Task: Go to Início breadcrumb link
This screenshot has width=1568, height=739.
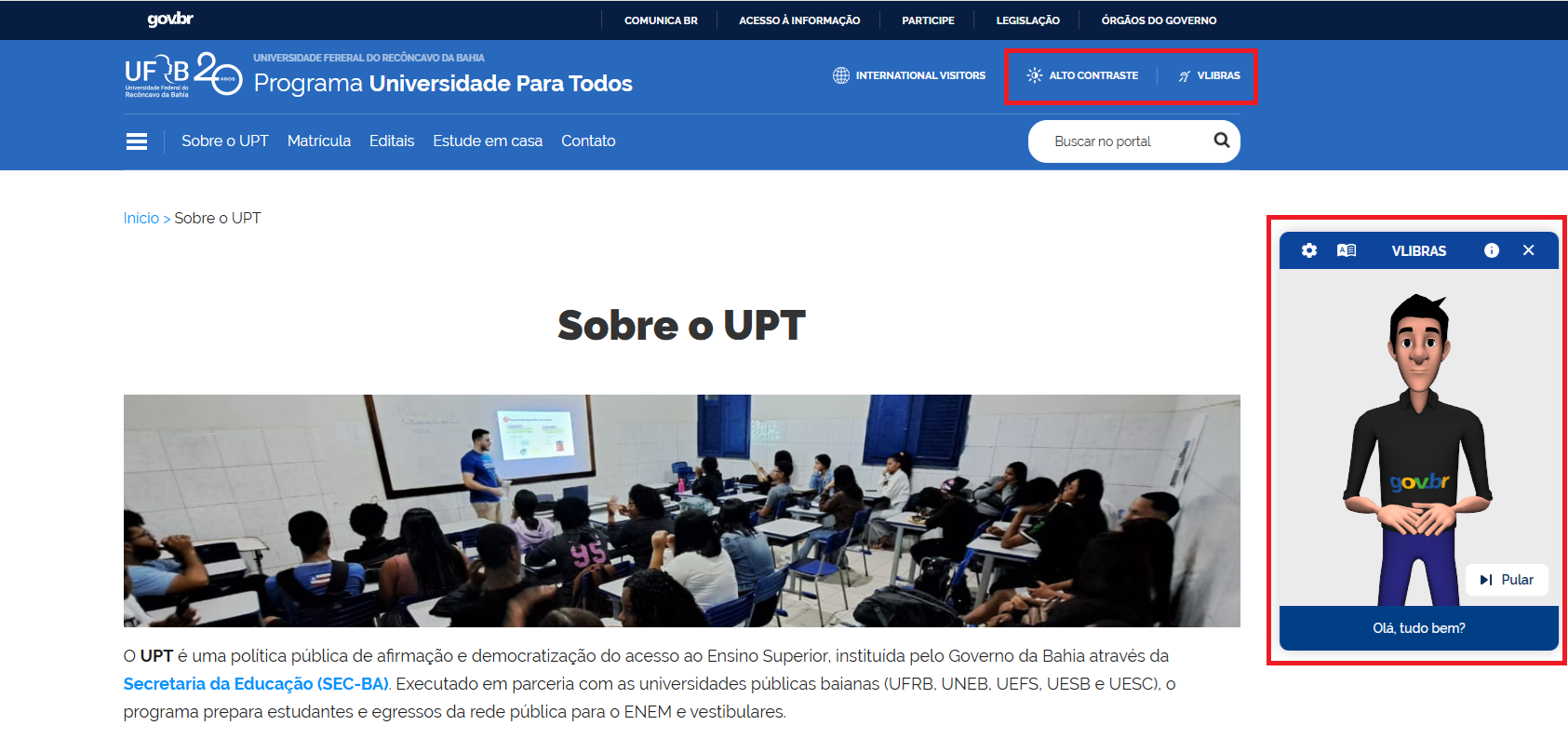Action: 141,218
